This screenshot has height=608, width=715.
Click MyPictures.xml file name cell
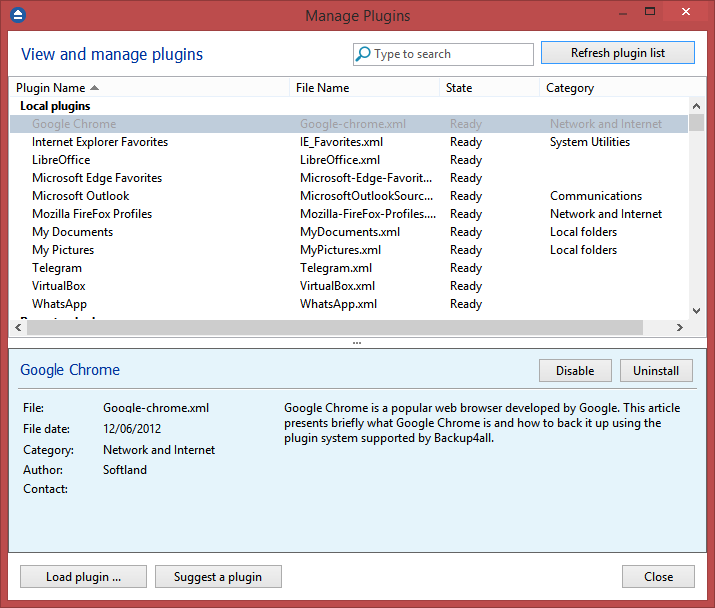pos(341,250)
